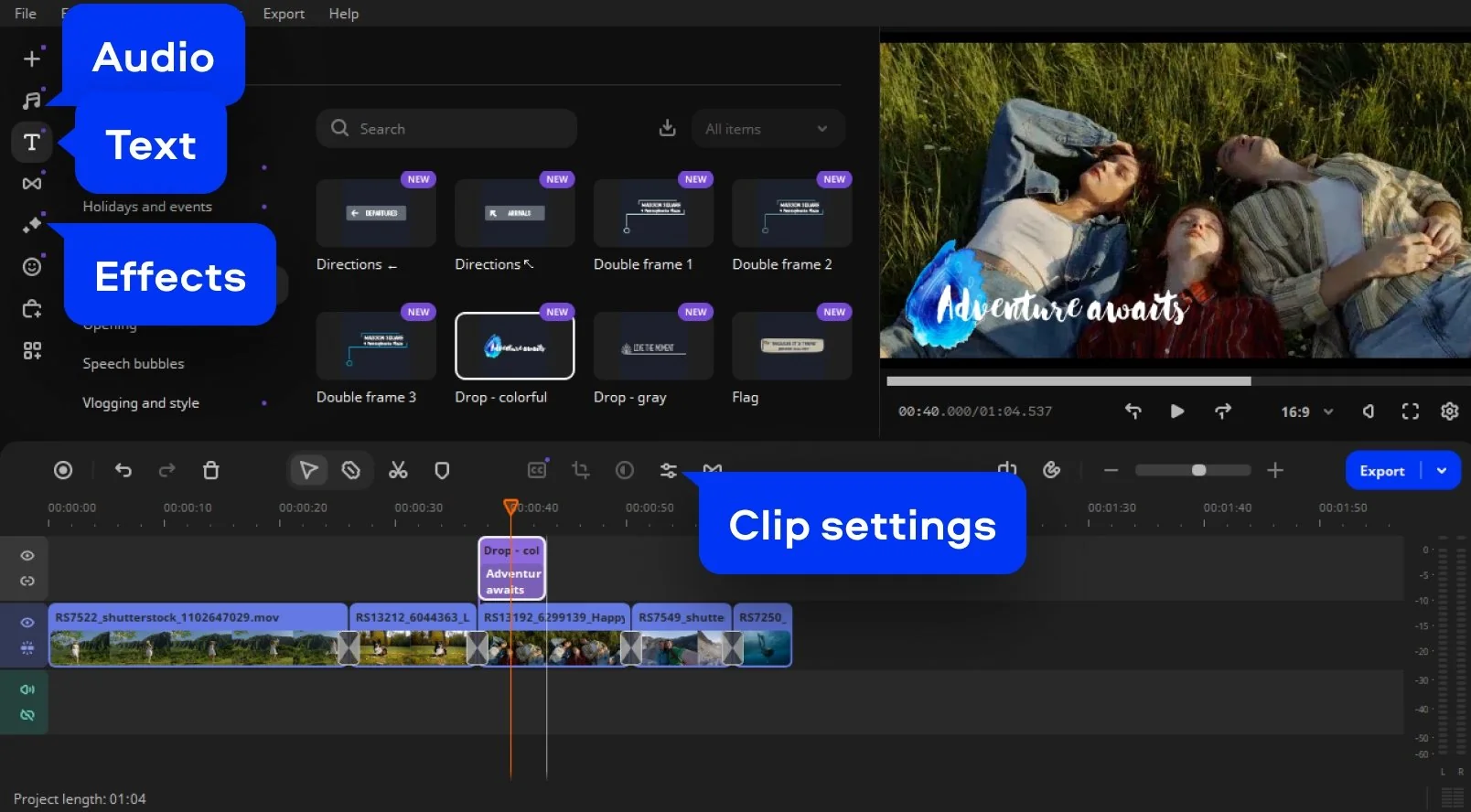Download titles using the download icon beside search
This screenshot has width=1471, height=812.
point(668,129)
